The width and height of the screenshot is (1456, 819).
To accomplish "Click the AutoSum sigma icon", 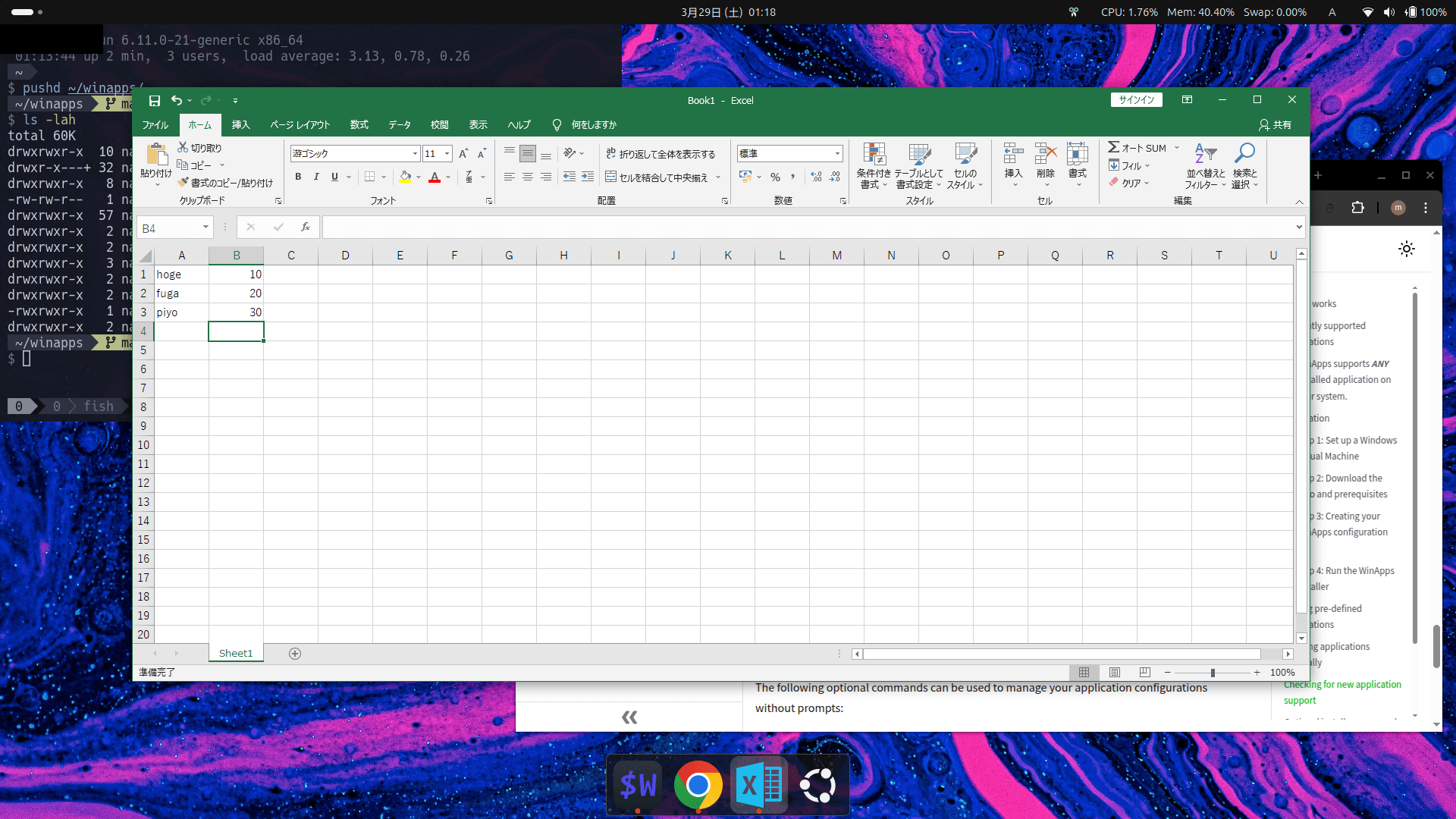I will (x=1113, y=147).
